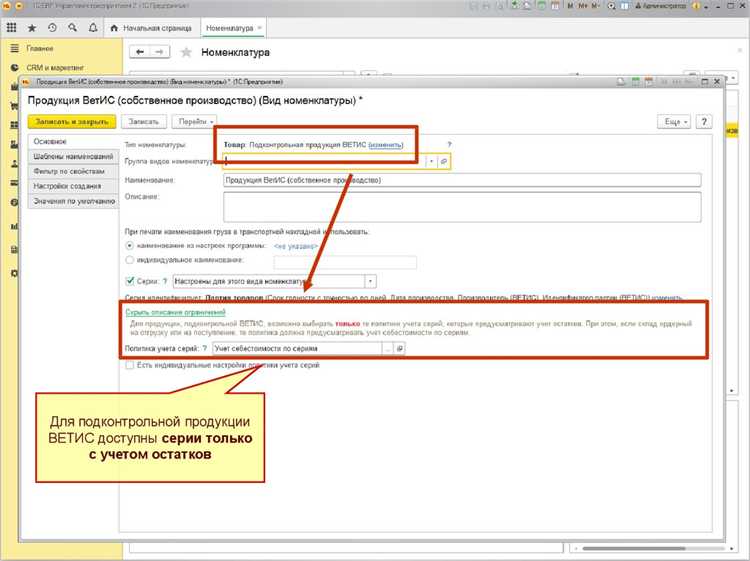This screenshot has height=561, width=750.
Task: Click the Записать и закрыть button
Action: [x=72, y=121]
